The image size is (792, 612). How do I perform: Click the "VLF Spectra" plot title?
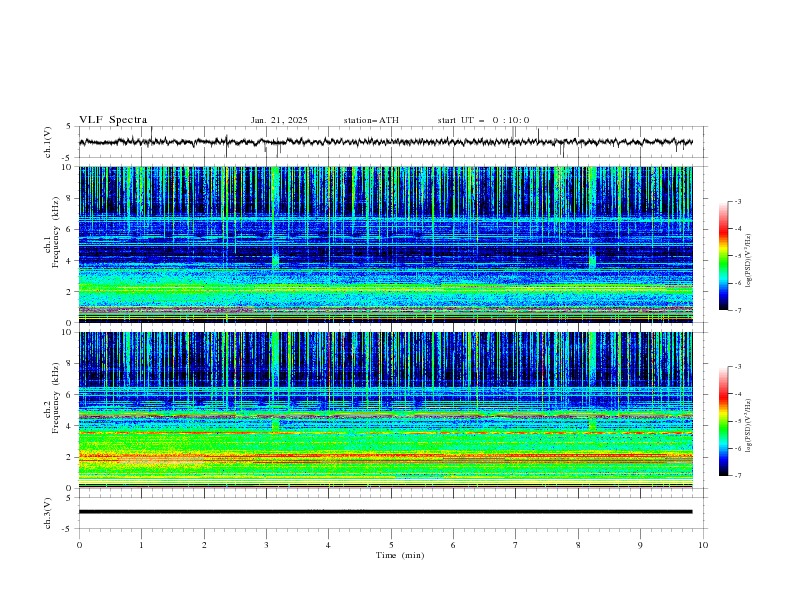(x=113, y=120)
